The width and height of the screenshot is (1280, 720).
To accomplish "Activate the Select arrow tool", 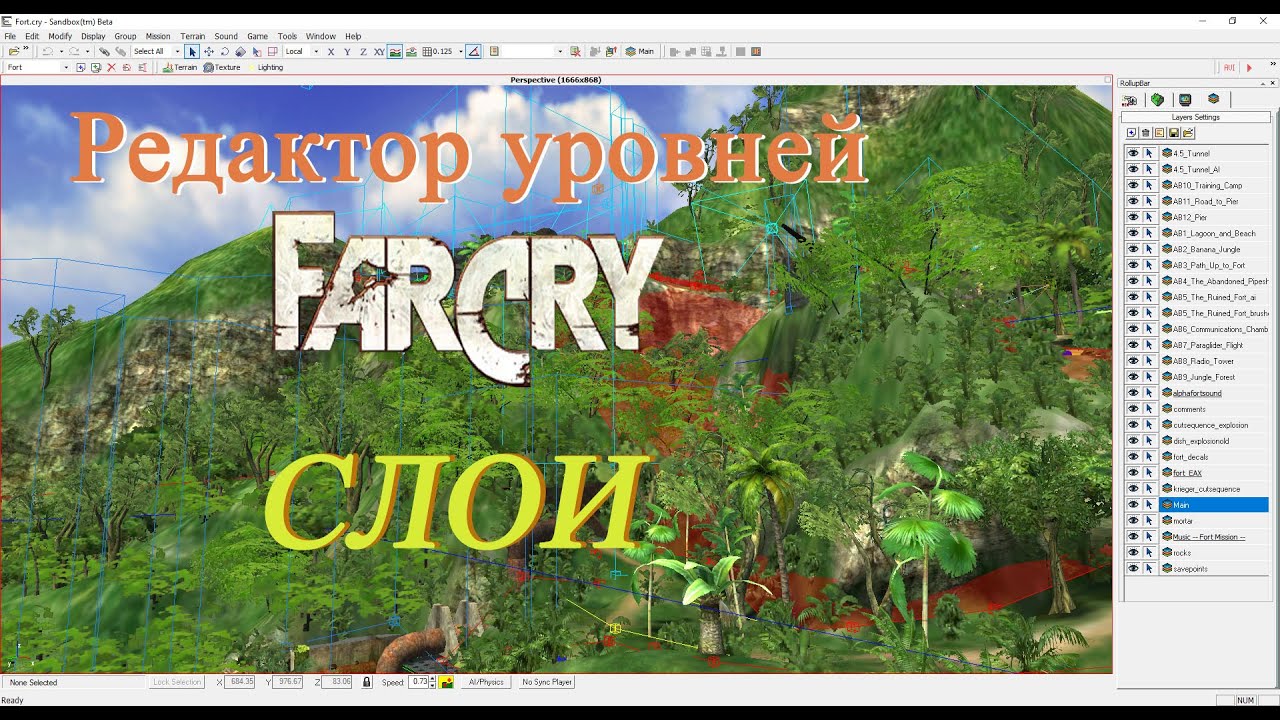I will (x=193, y=51).
